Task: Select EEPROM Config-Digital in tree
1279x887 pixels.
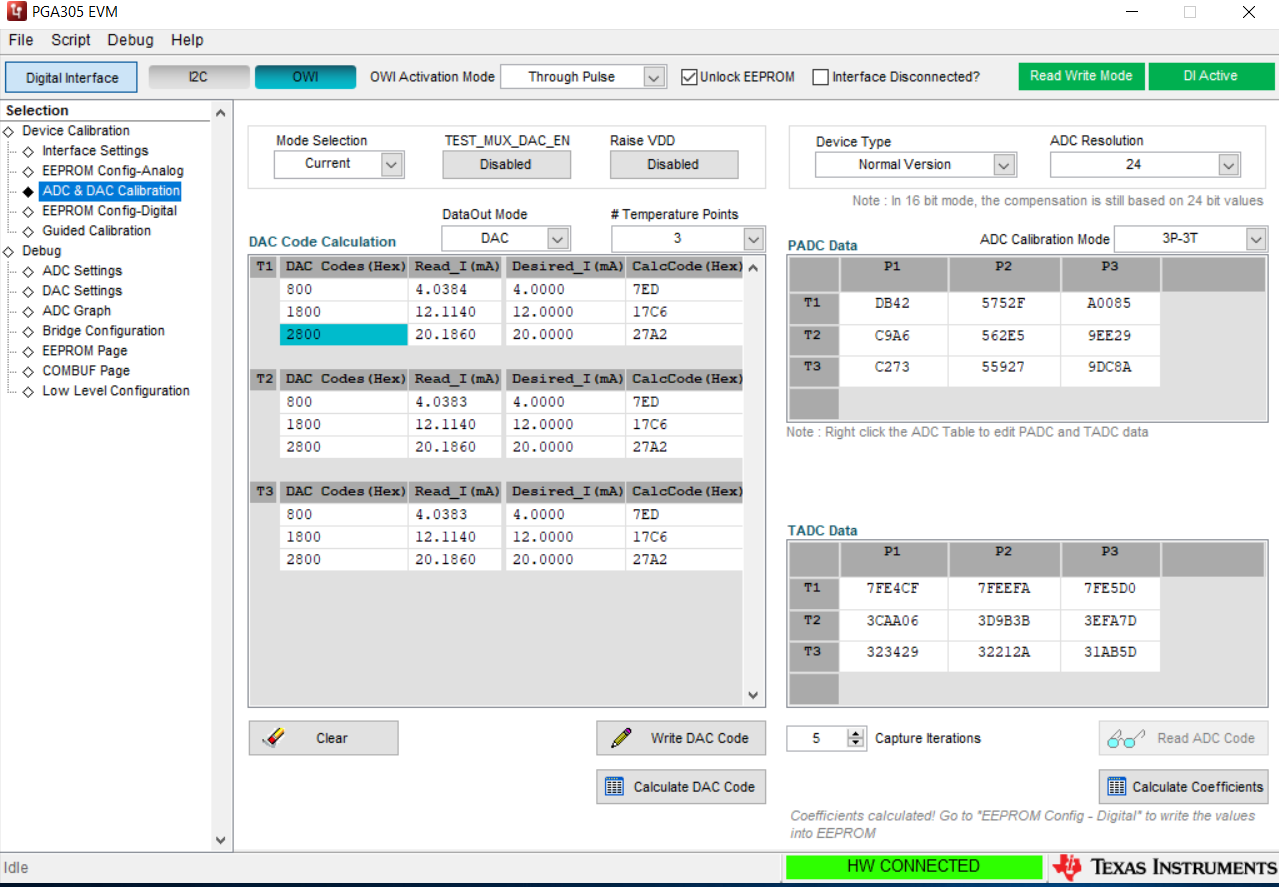Action: tap(110, 211)
